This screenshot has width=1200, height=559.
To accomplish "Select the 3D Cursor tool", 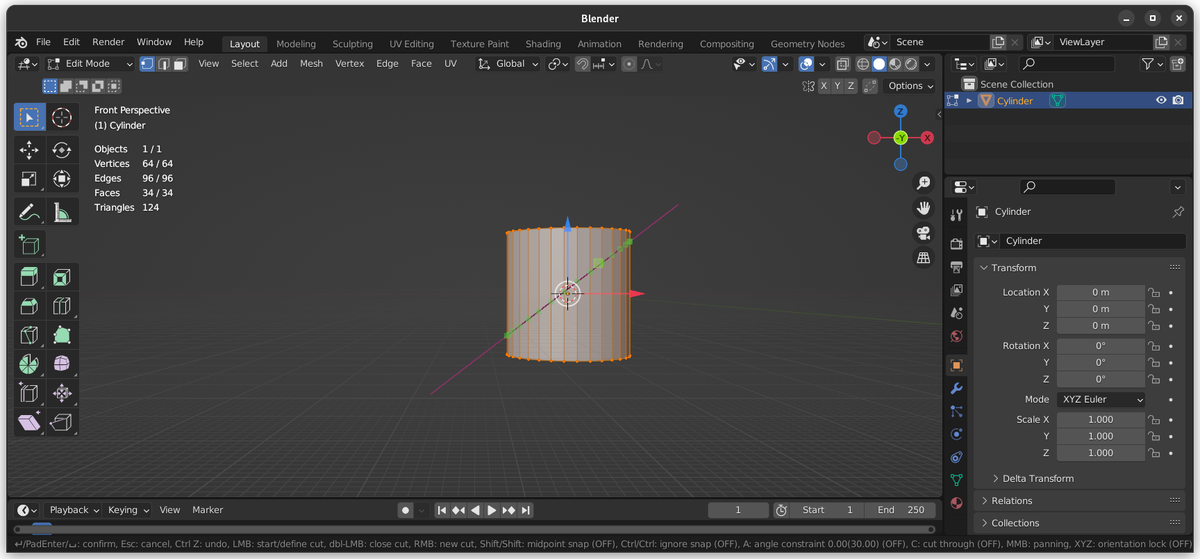I will (62, 117).
